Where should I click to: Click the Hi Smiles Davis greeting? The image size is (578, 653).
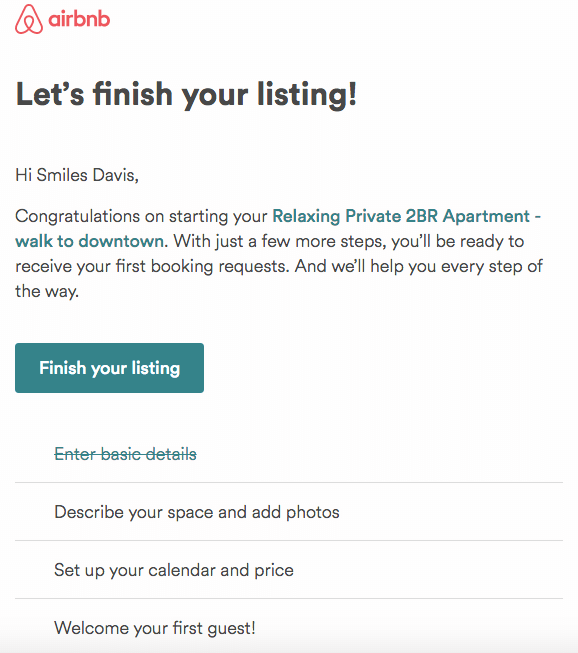pyautogui.click(x=77, y=175)
